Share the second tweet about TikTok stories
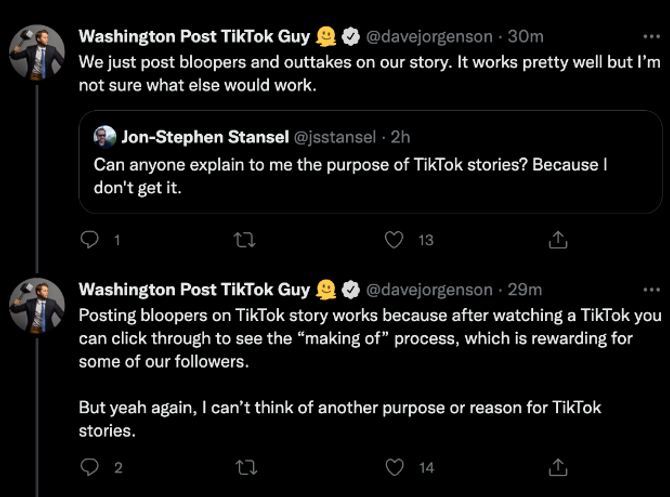670x497 pixels. (558, 467)
